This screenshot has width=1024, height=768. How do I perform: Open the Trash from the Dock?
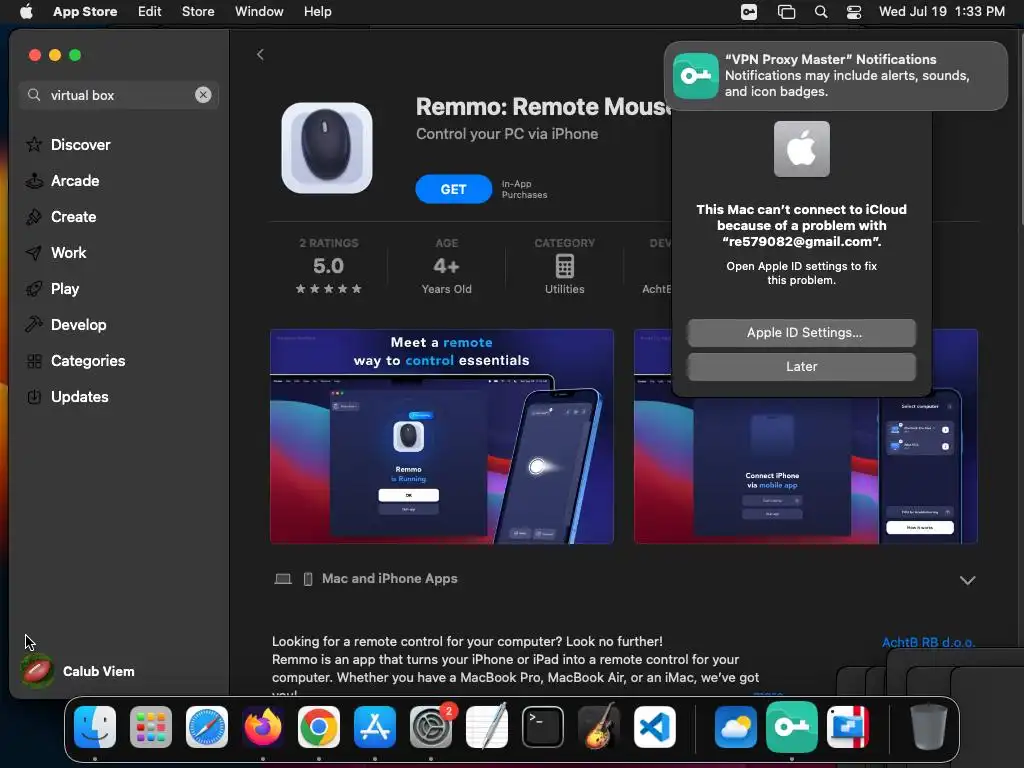[929, 727]
